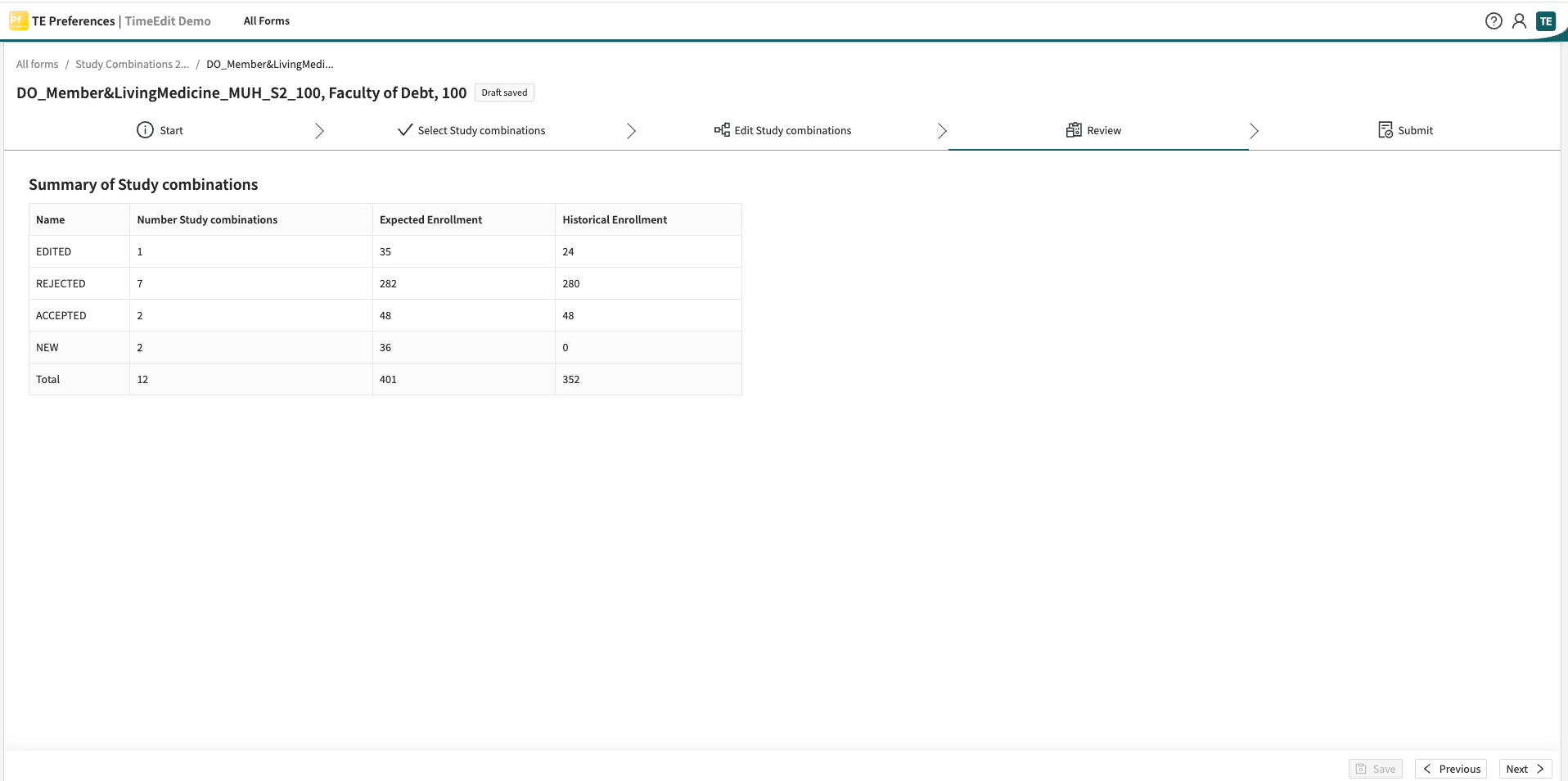Open the user profile icon

(1519, 21)
